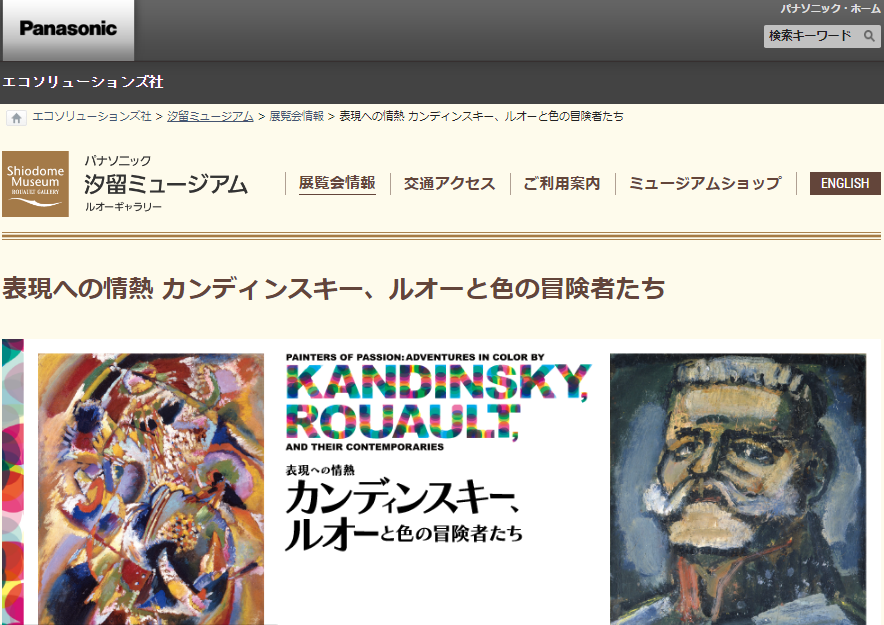Click the Panasonic logo
This screenshot has width=884, height=625.
(68, 29)
